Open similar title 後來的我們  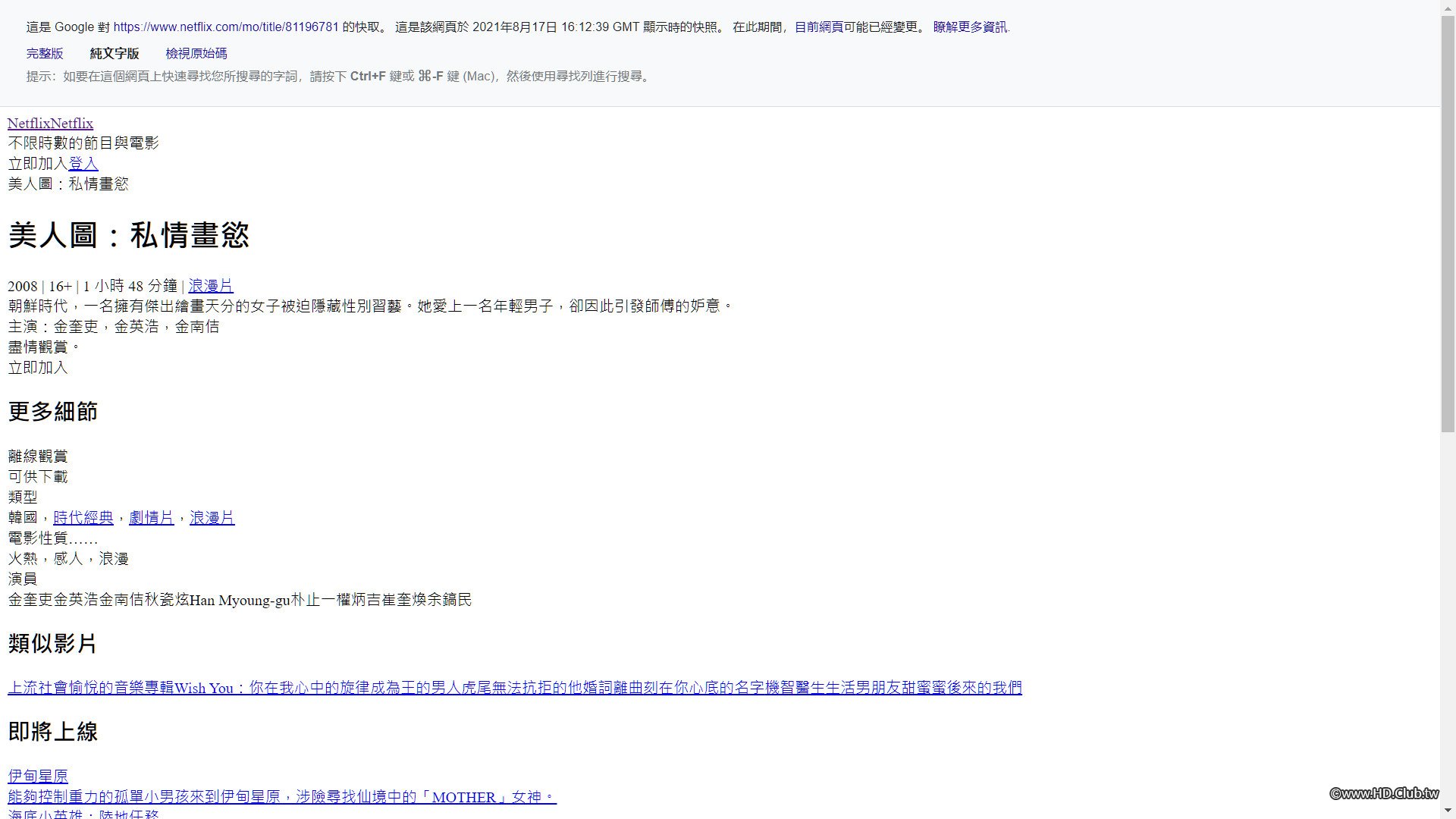click(x=984, y=688)
